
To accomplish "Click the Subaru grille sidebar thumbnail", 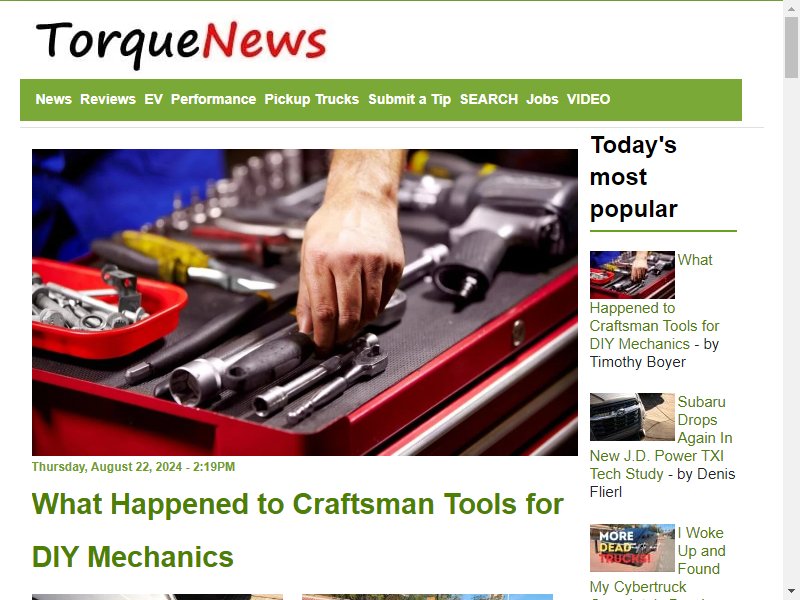I will pyautogui.click(x=632, y=417).
